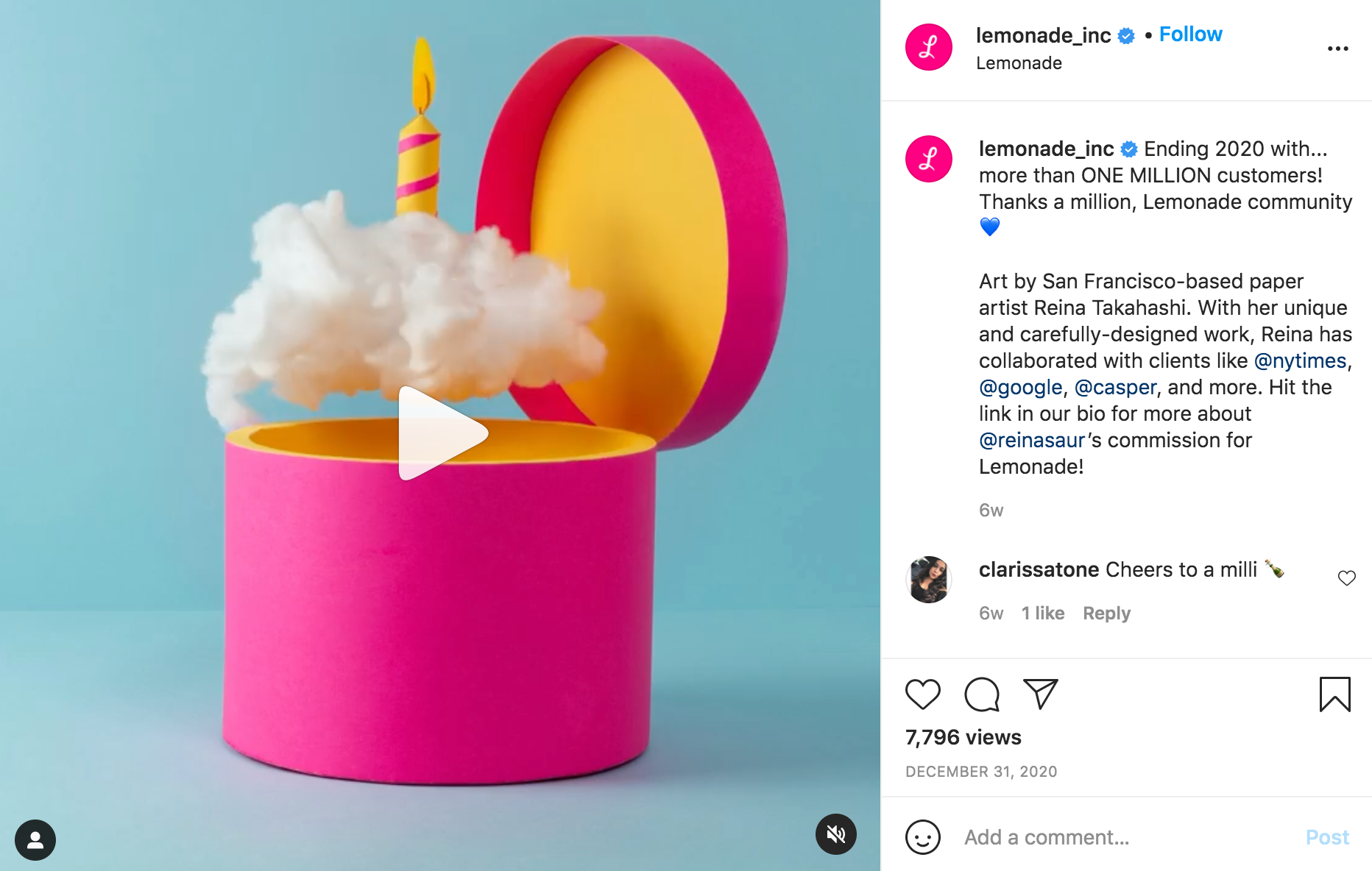This screenshot has height=871, width=1372.
Task: Open Lemonade profile picture in header
Action: point(929,47)
